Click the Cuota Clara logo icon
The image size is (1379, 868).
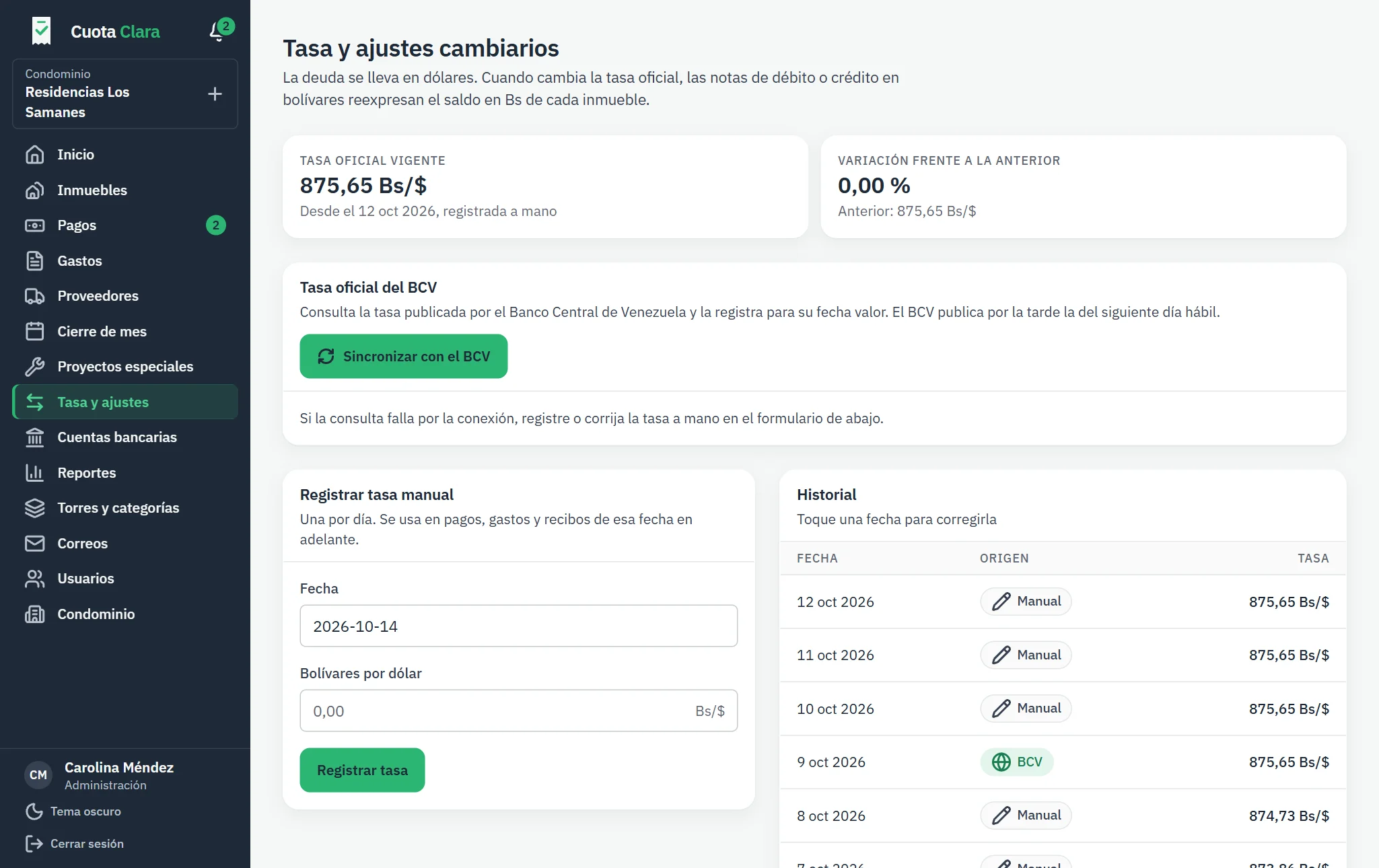[x=41, y=31]
